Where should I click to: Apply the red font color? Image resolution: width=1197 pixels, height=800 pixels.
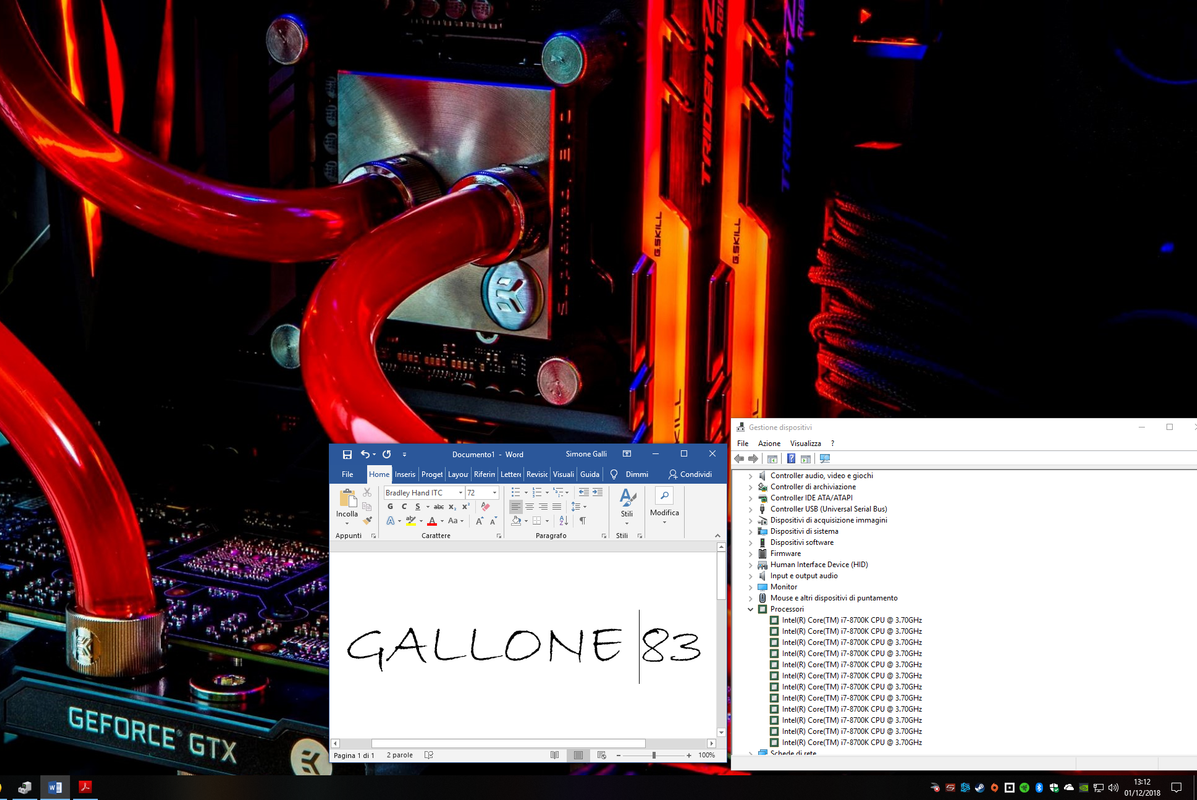[x=431, y=521]
